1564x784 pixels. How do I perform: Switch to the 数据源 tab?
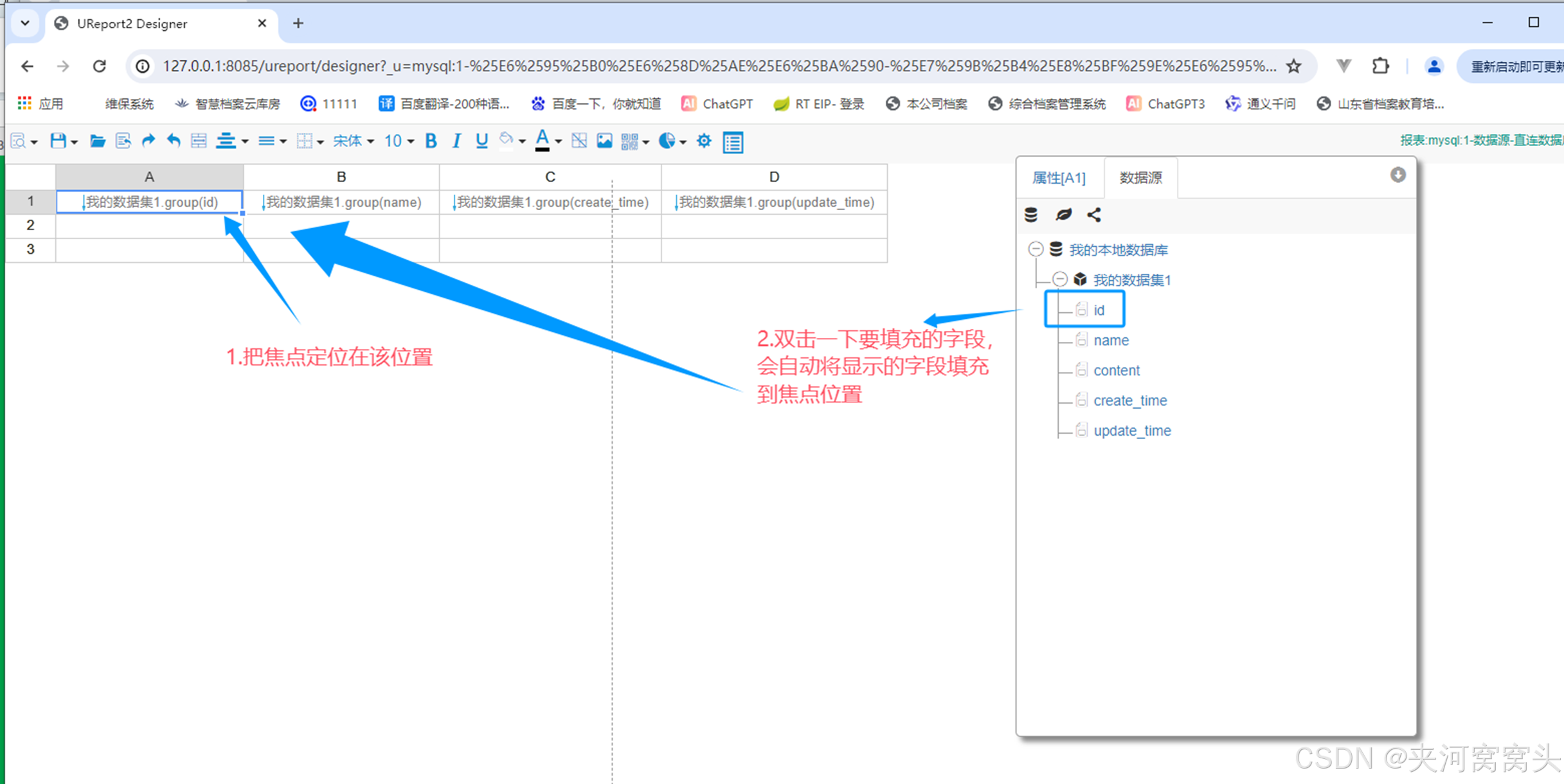pyautogui.click(x=1140, y=178)
